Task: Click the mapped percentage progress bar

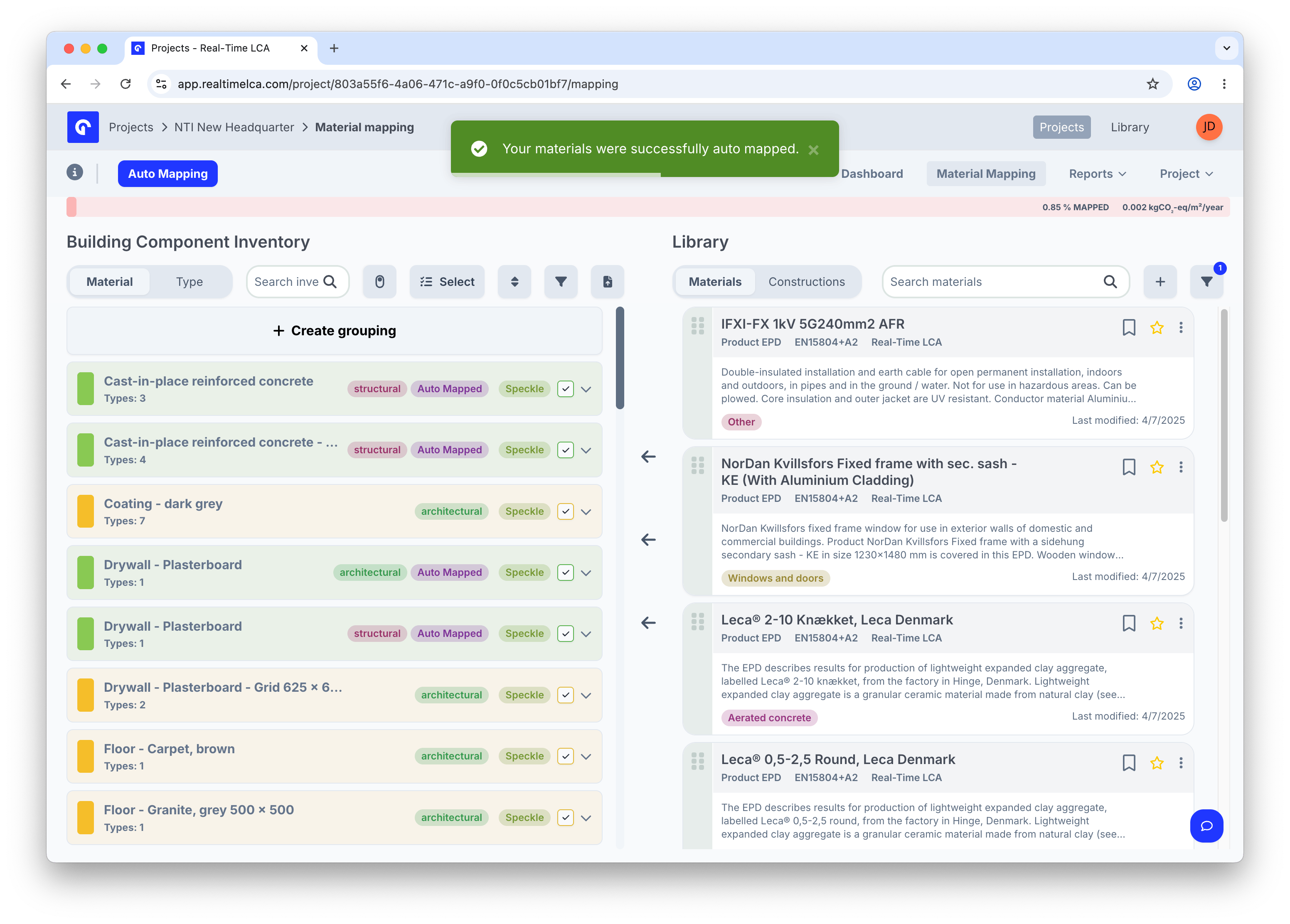Action: pos(648,207)
